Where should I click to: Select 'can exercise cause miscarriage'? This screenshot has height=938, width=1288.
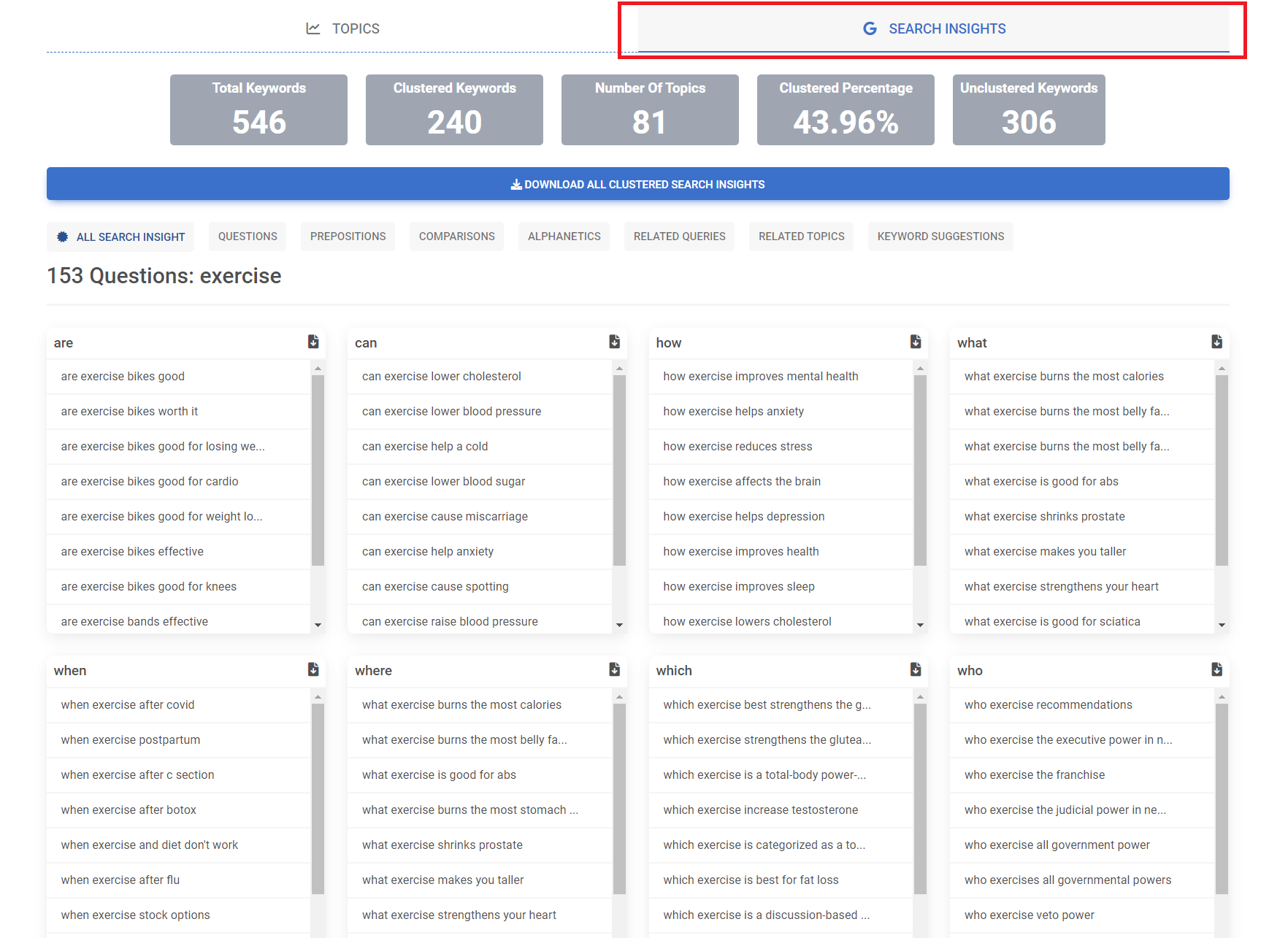click(480, 517)
